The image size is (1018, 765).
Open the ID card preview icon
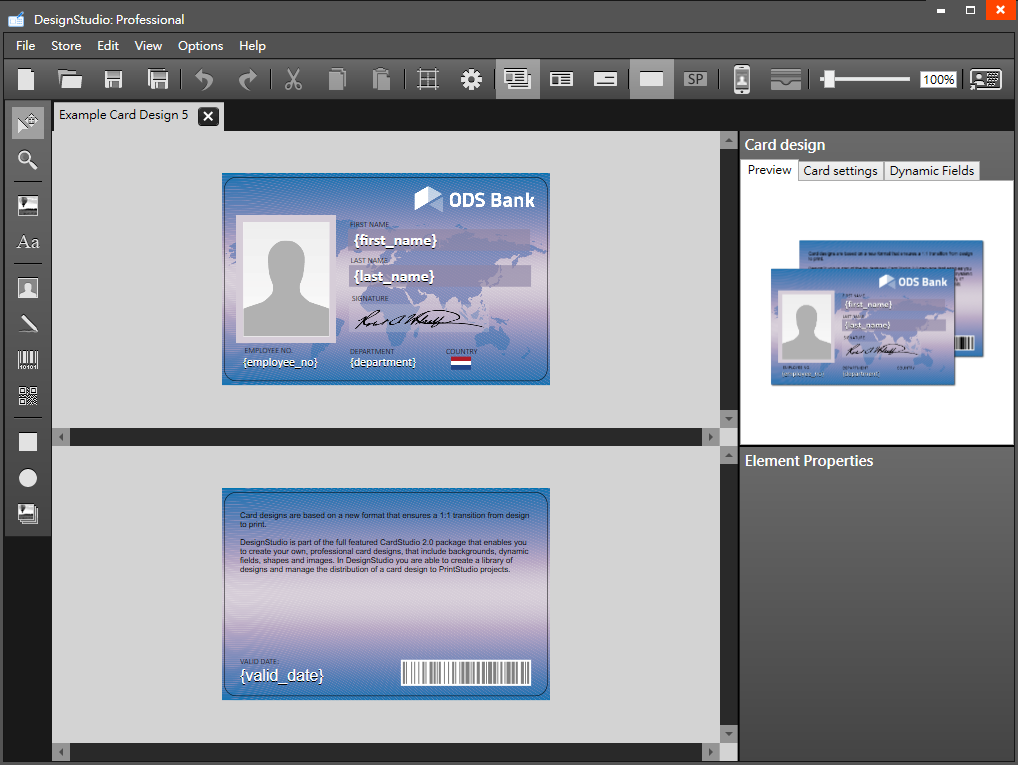[x=986, y=79]
